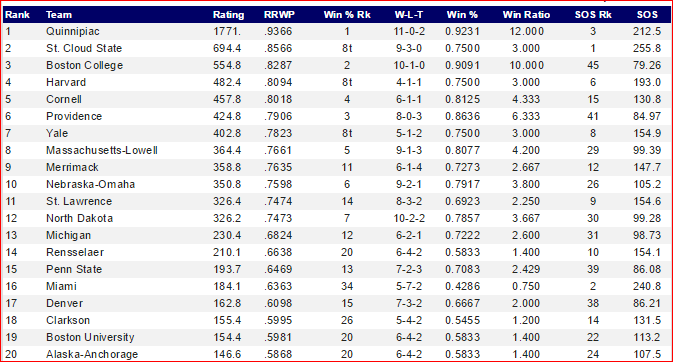Click Michigan's win ratio 2.600
This screenshot has height=362, width=673.
[526, 235]
